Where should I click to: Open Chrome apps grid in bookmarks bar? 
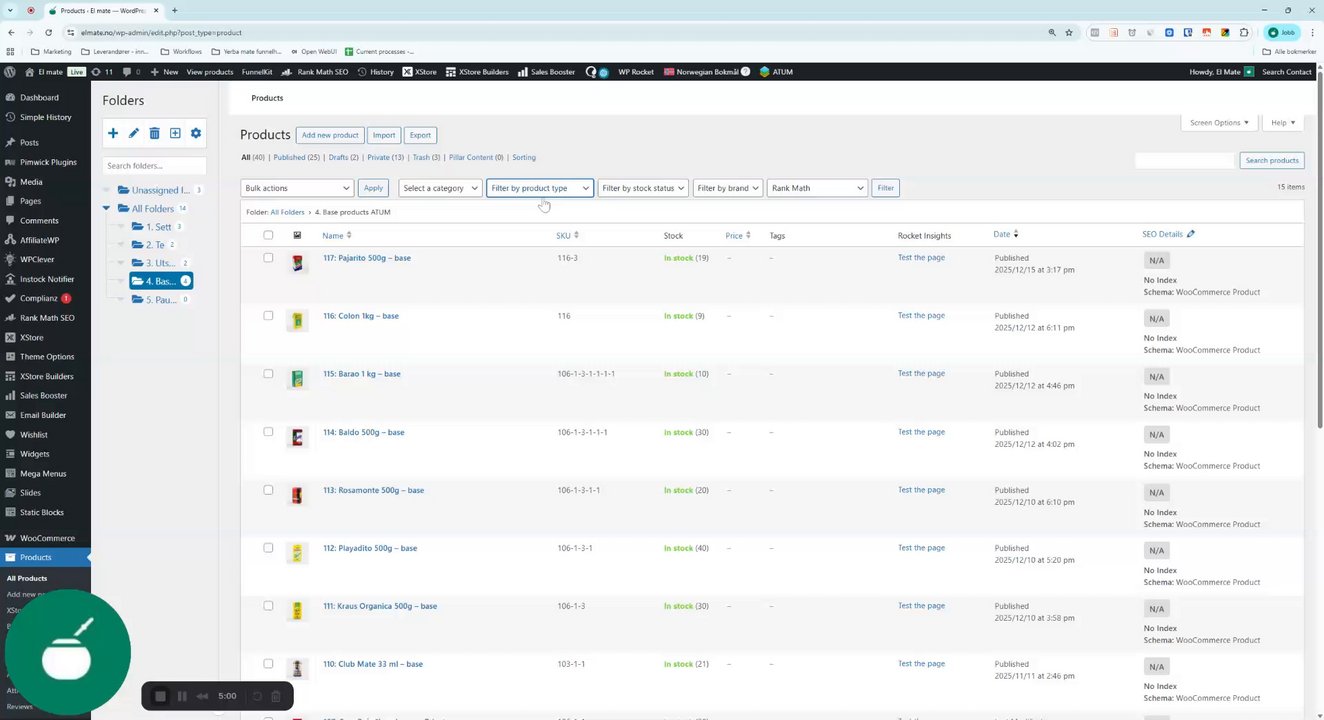click(x=11, y=51)
